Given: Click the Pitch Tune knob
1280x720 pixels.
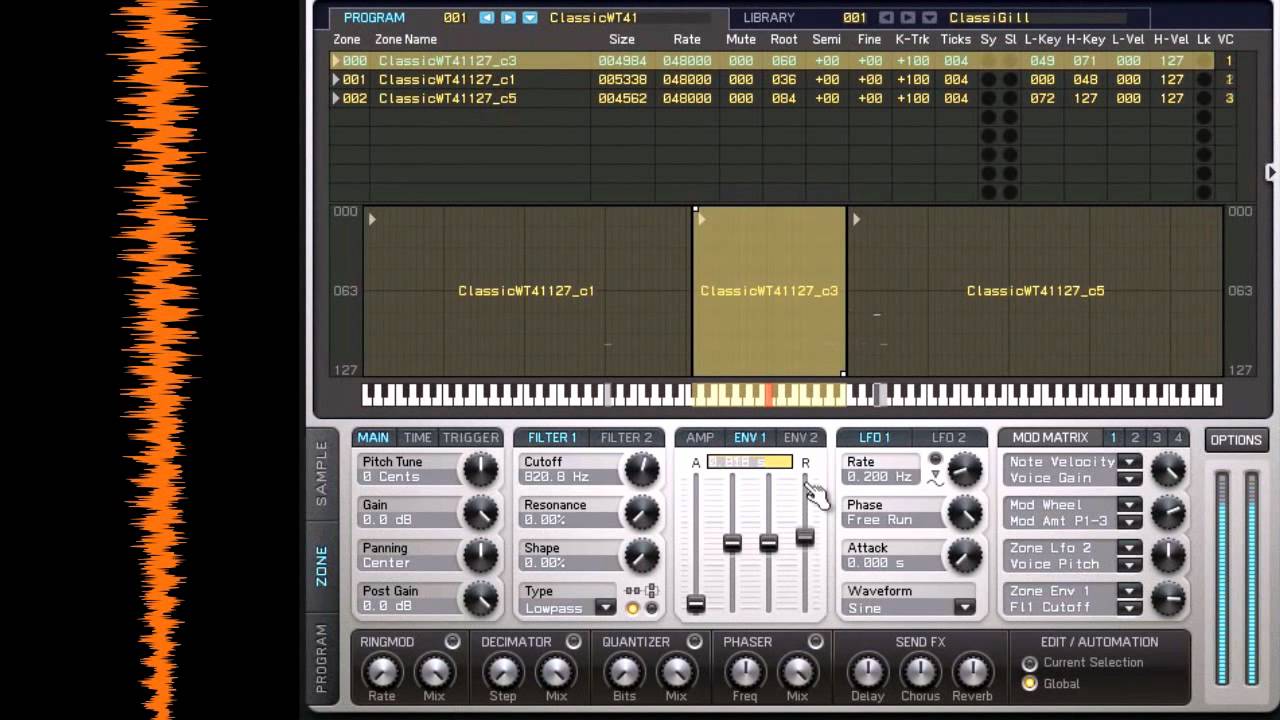Looking at the screenshot, I should click(x=480, y=470).
